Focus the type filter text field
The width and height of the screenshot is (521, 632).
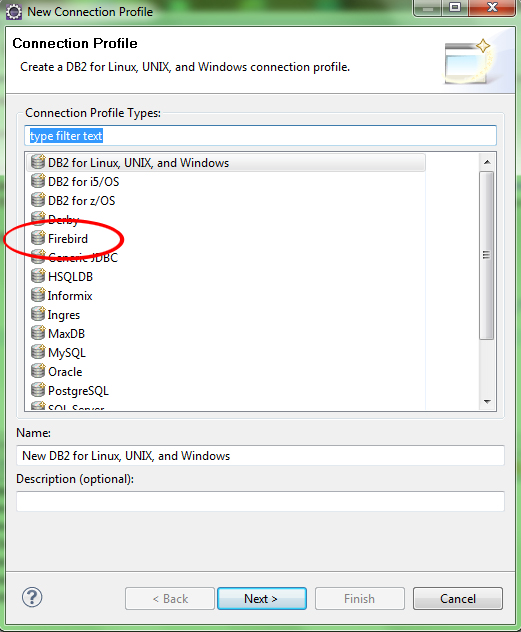tap(260, 136)
